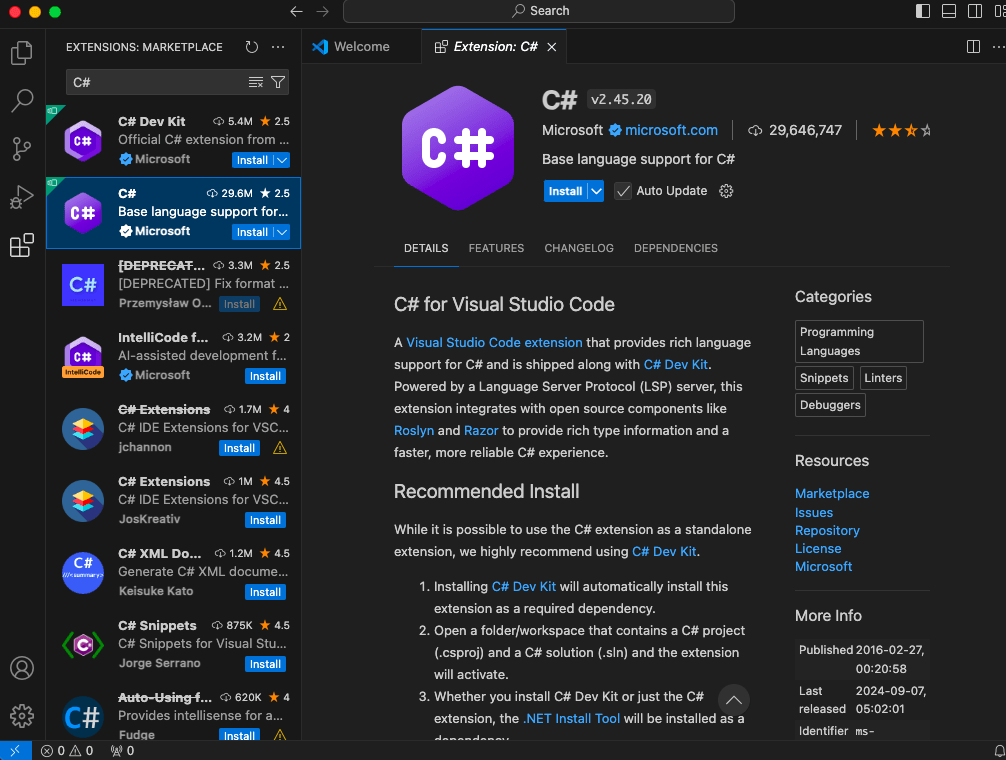Image resolution: width=1006 pixels, height=760 pixels.
Task: Follow the Roslyn link
Action: pyautogui.click(x=414, y=430)
